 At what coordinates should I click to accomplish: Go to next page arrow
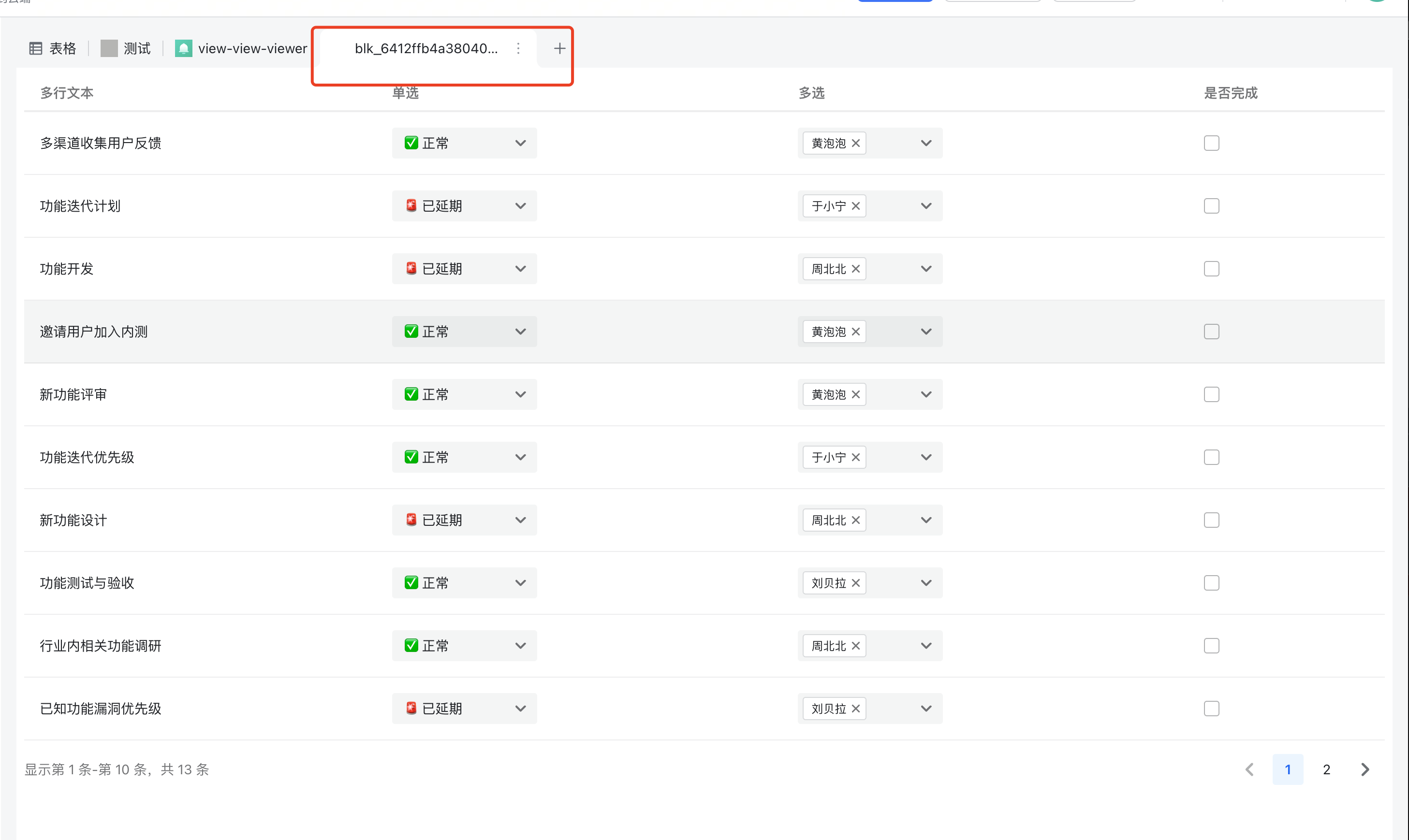[x=1365, y=769]
